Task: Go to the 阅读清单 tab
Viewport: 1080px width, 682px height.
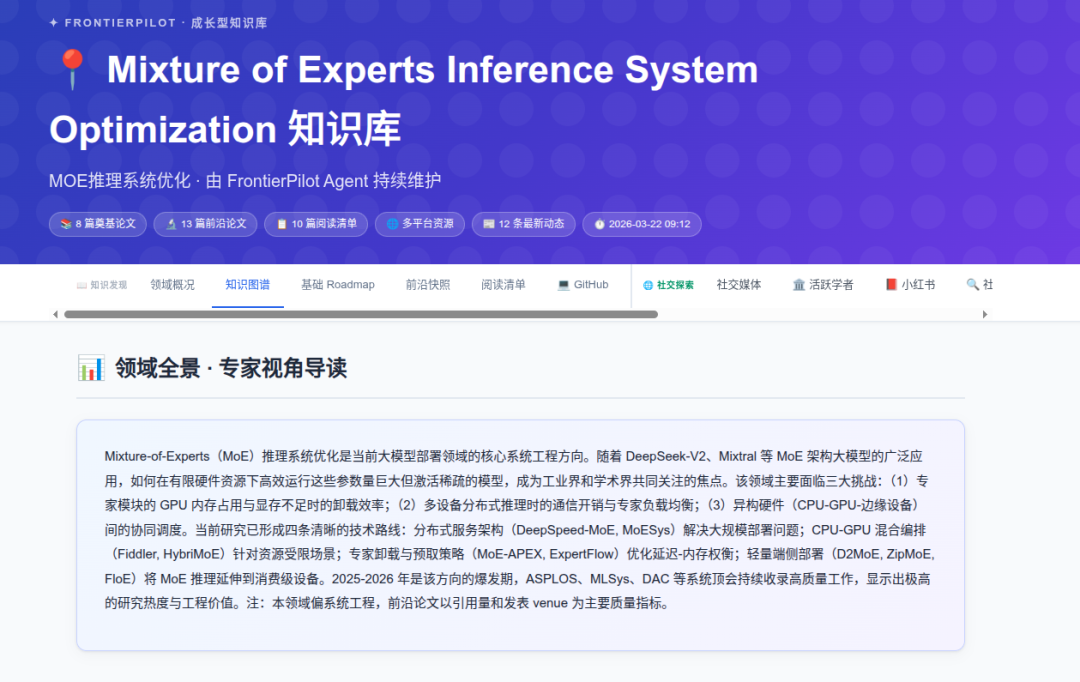Action: tap(503, 285)
